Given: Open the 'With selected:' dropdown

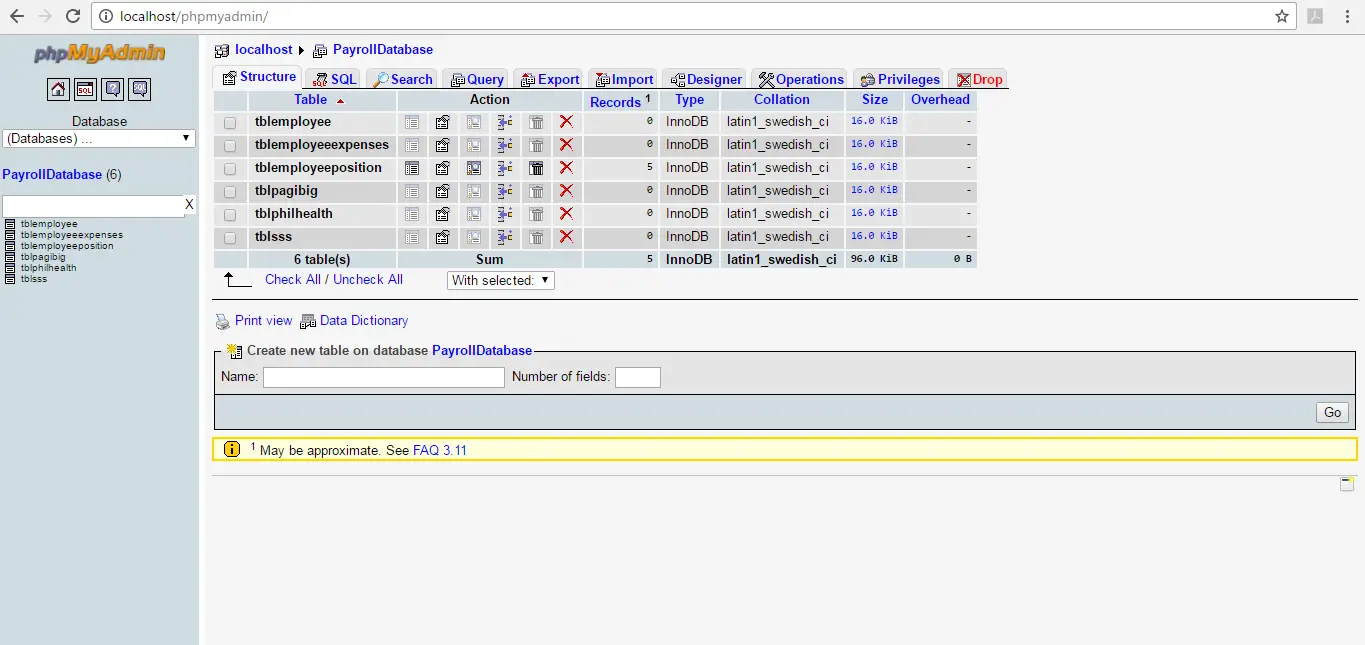Looking at the screenshot, I should (x=501, y=280).
